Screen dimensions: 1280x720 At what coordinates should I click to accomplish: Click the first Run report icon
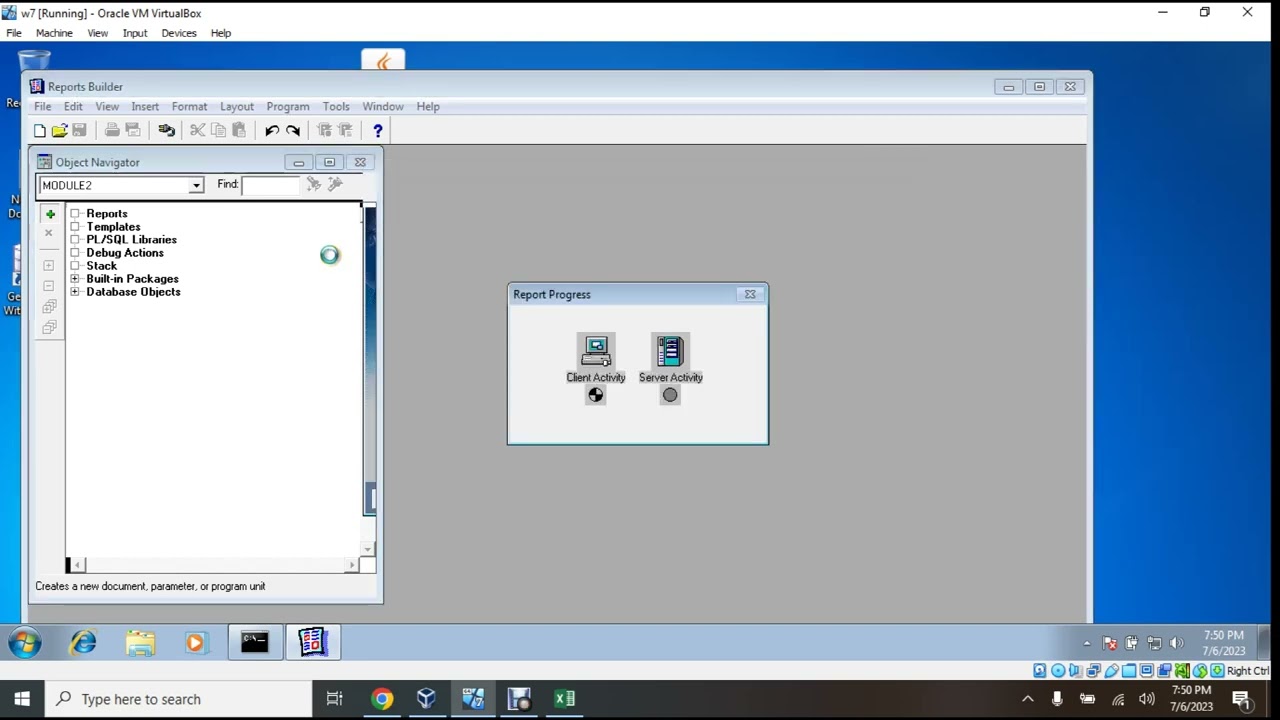tap(324, 130)
